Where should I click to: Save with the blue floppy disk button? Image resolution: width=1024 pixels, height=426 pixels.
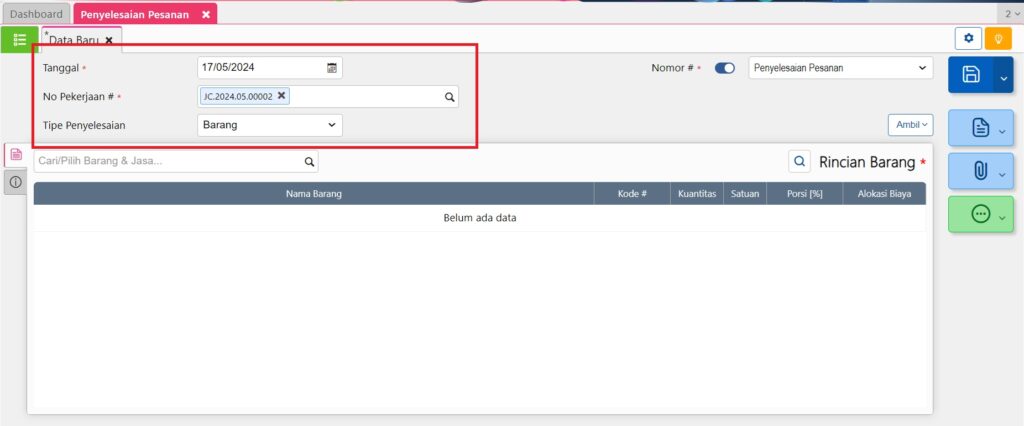(971, 74)
